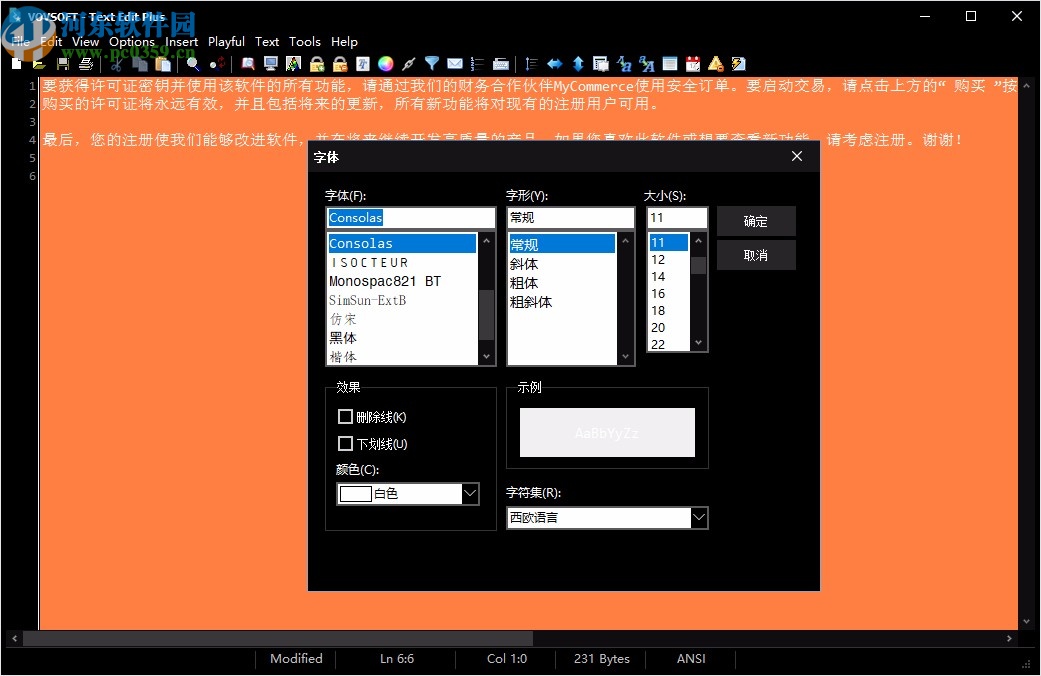
Task: Open the 颜色(C) color dropdown
Action: click(x=470, y=493)
